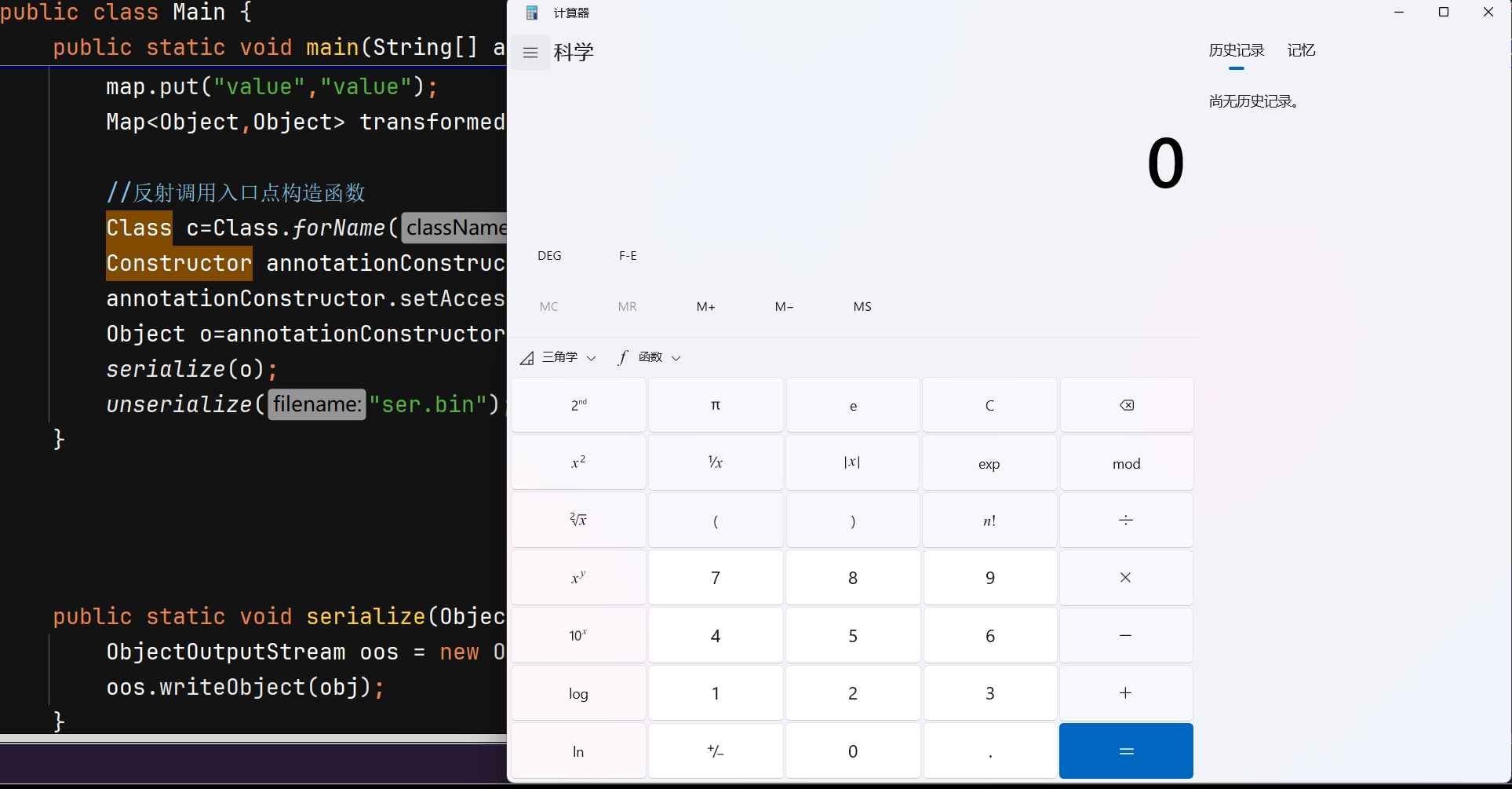Click the pi constant key
Image resolution: width=1512 pixels, height=789 pixels.
[x=716, y=405]
